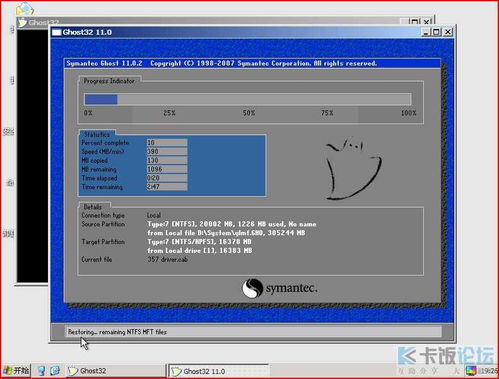
Task: Click the Percent complete value field
Action: pos(167,143)
